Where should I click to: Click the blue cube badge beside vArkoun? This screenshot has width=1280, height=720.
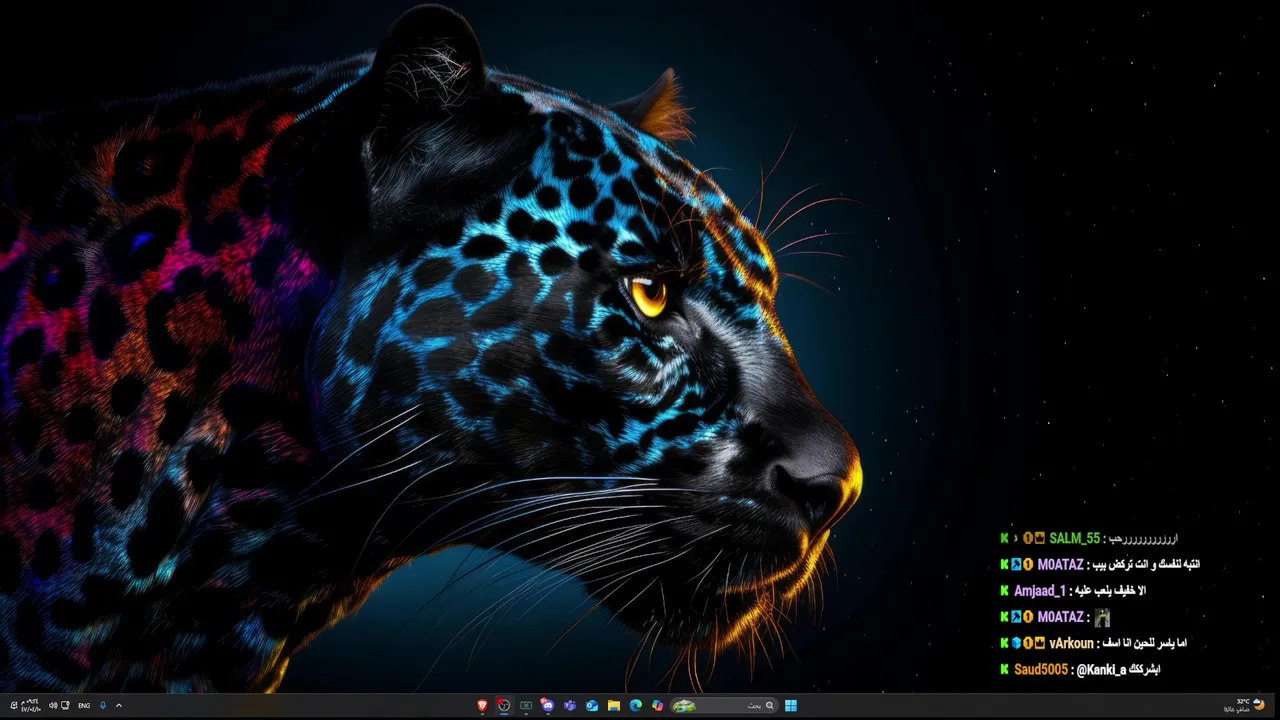coord(1016,643)
